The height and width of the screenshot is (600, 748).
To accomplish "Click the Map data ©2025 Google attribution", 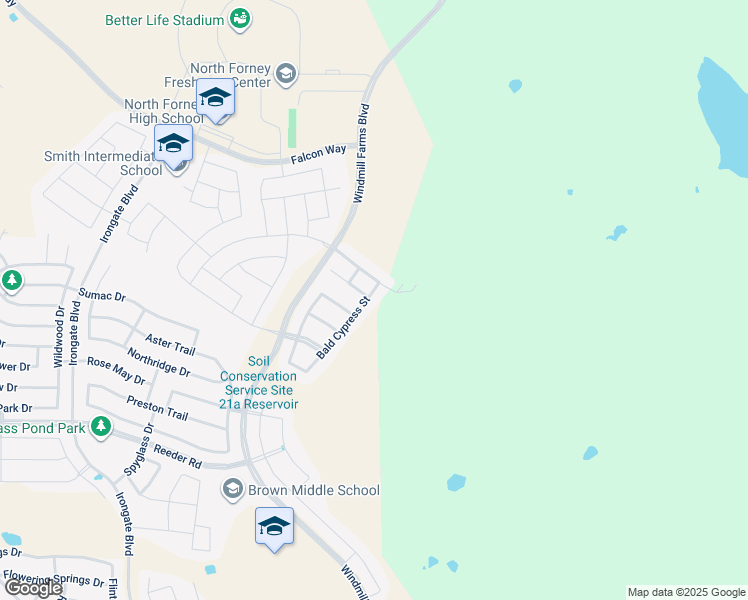I will tap(686, 592).
